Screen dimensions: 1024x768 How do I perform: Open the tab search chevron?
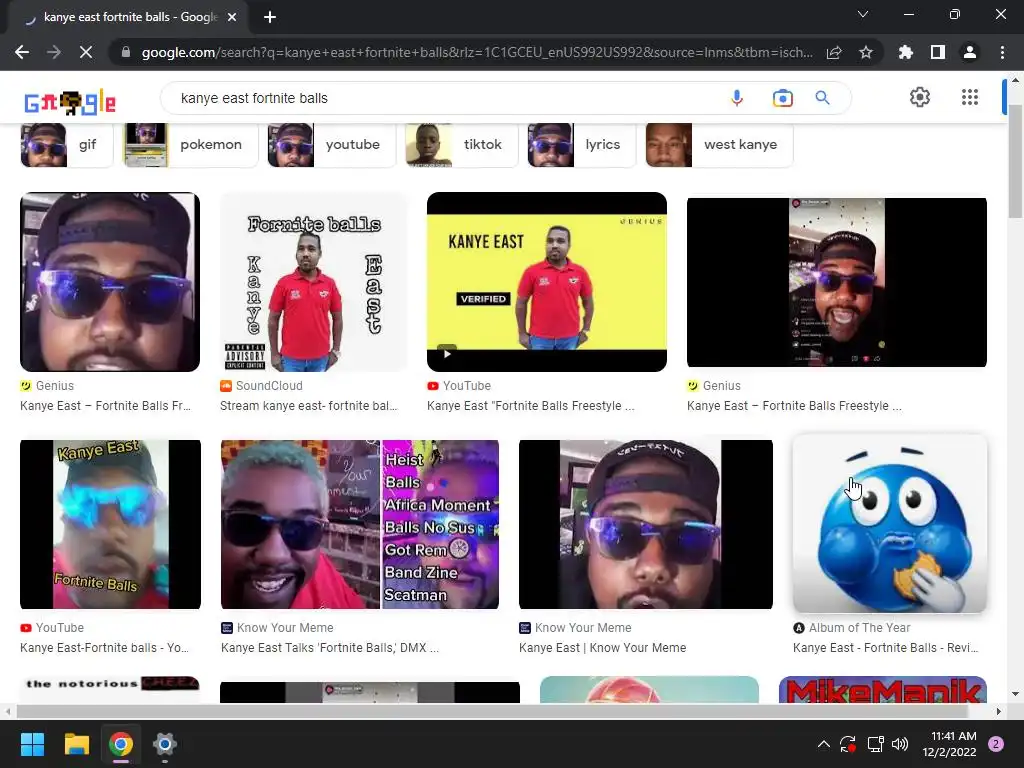pos(863,14)
